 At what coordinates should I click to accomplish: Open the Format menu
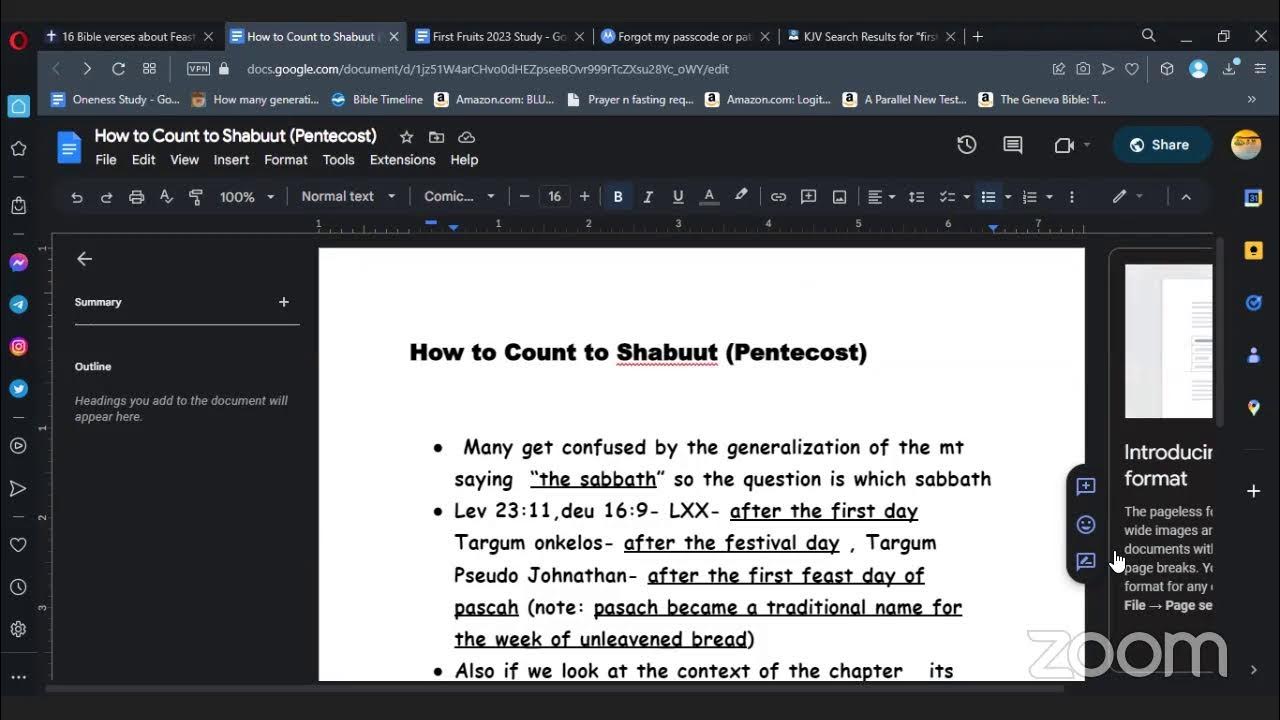[286, 160]
